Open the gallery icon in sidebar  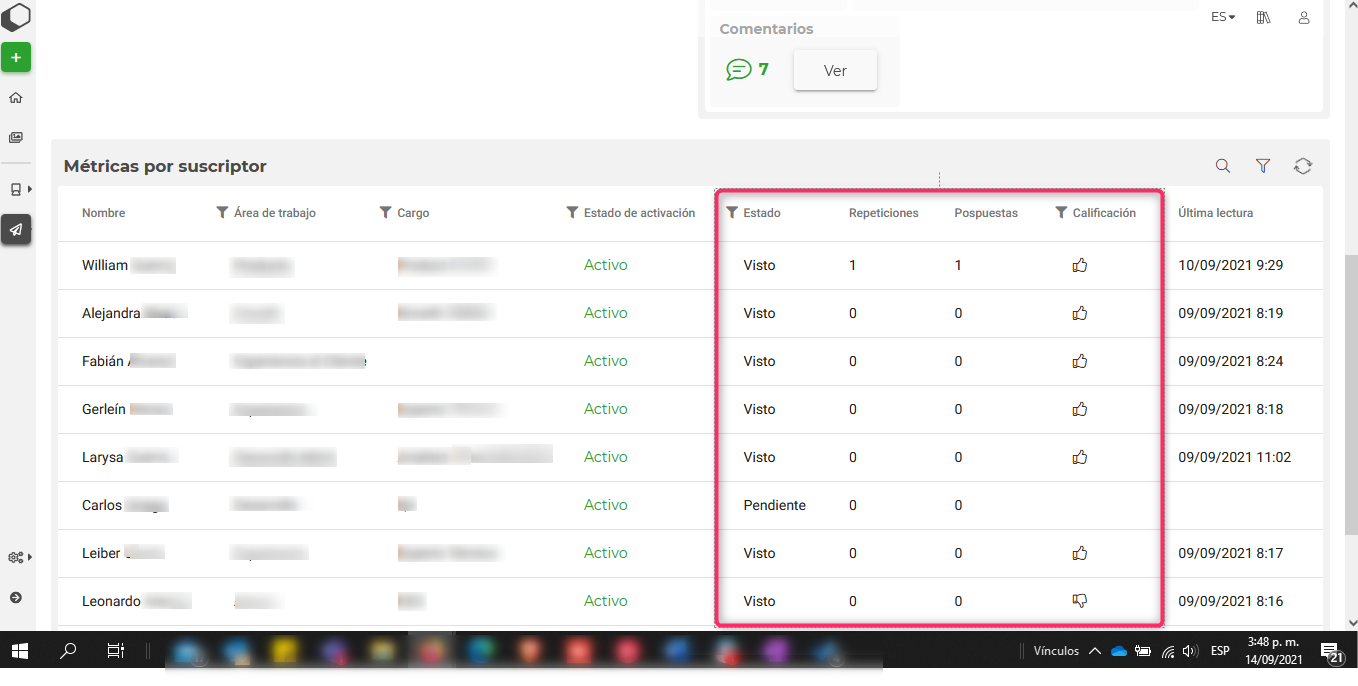click(x=16, y=138)
